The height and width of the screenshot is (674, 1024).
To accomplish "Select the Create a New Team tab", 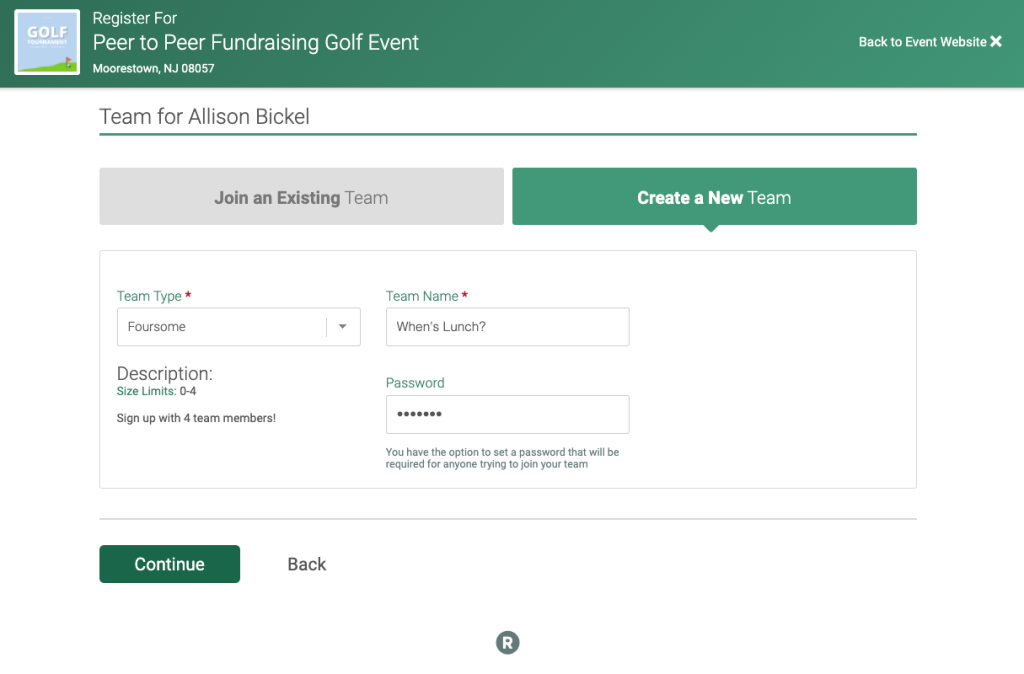I will tap(714, 197).
